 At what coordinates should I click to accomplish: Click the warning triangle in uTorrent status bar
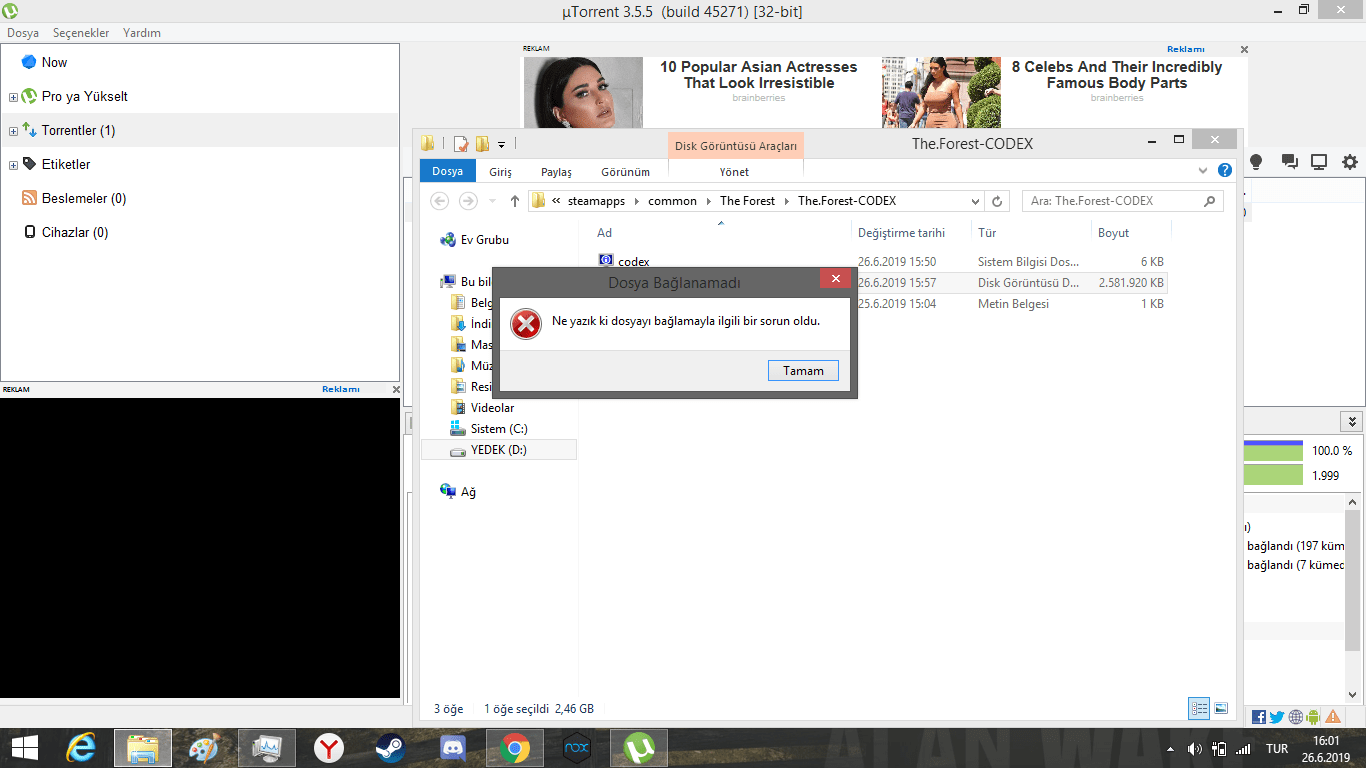[1333, 717]
